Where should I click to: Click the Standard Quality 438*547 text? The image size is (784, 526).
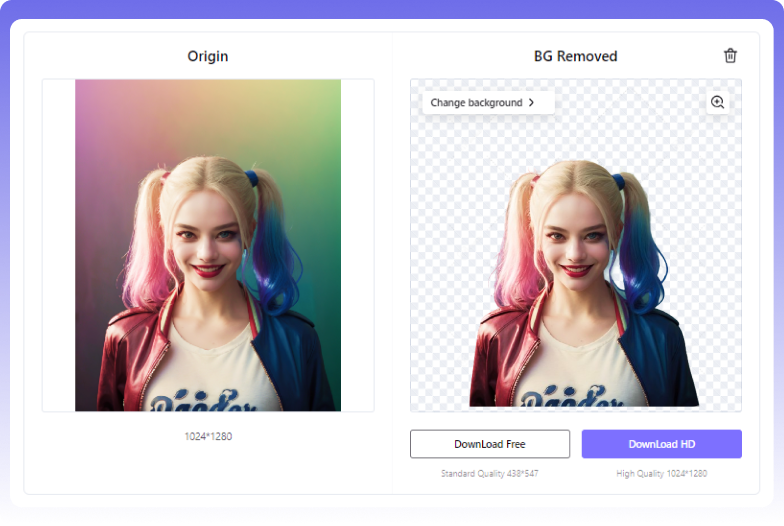click(x=490, y=474)
